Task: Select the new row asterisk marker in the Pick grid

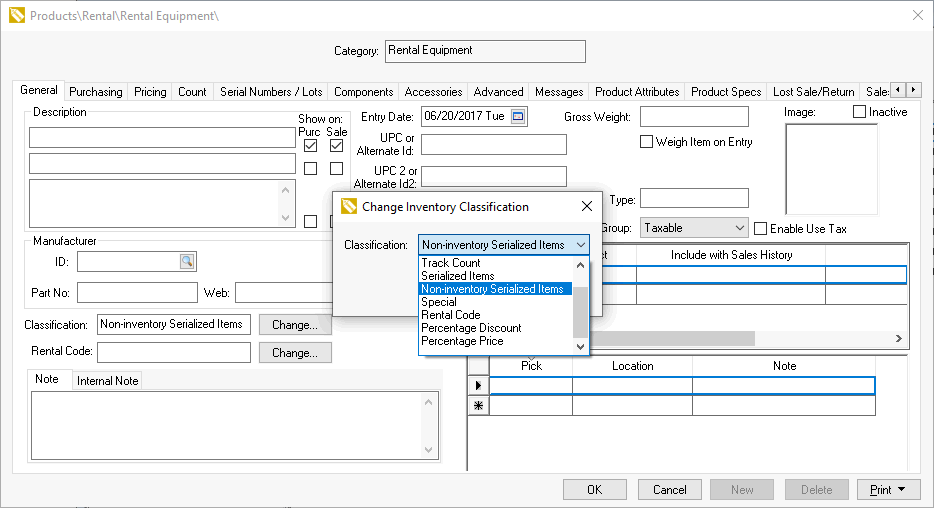Action: (479, 406)
